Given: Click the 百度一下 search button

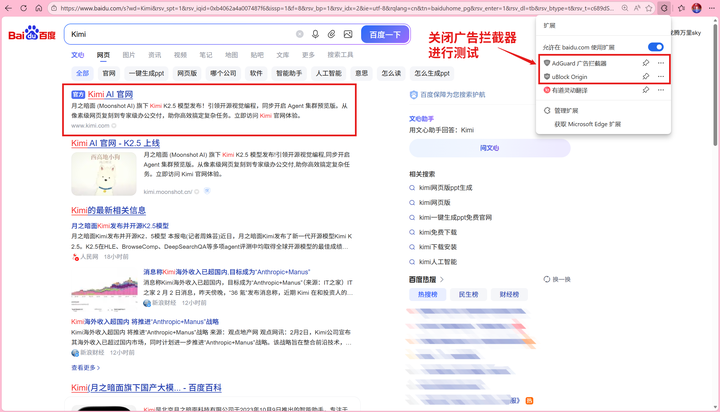Looking at the screenshot, I should pyautogui.click(x=385, y=34).
